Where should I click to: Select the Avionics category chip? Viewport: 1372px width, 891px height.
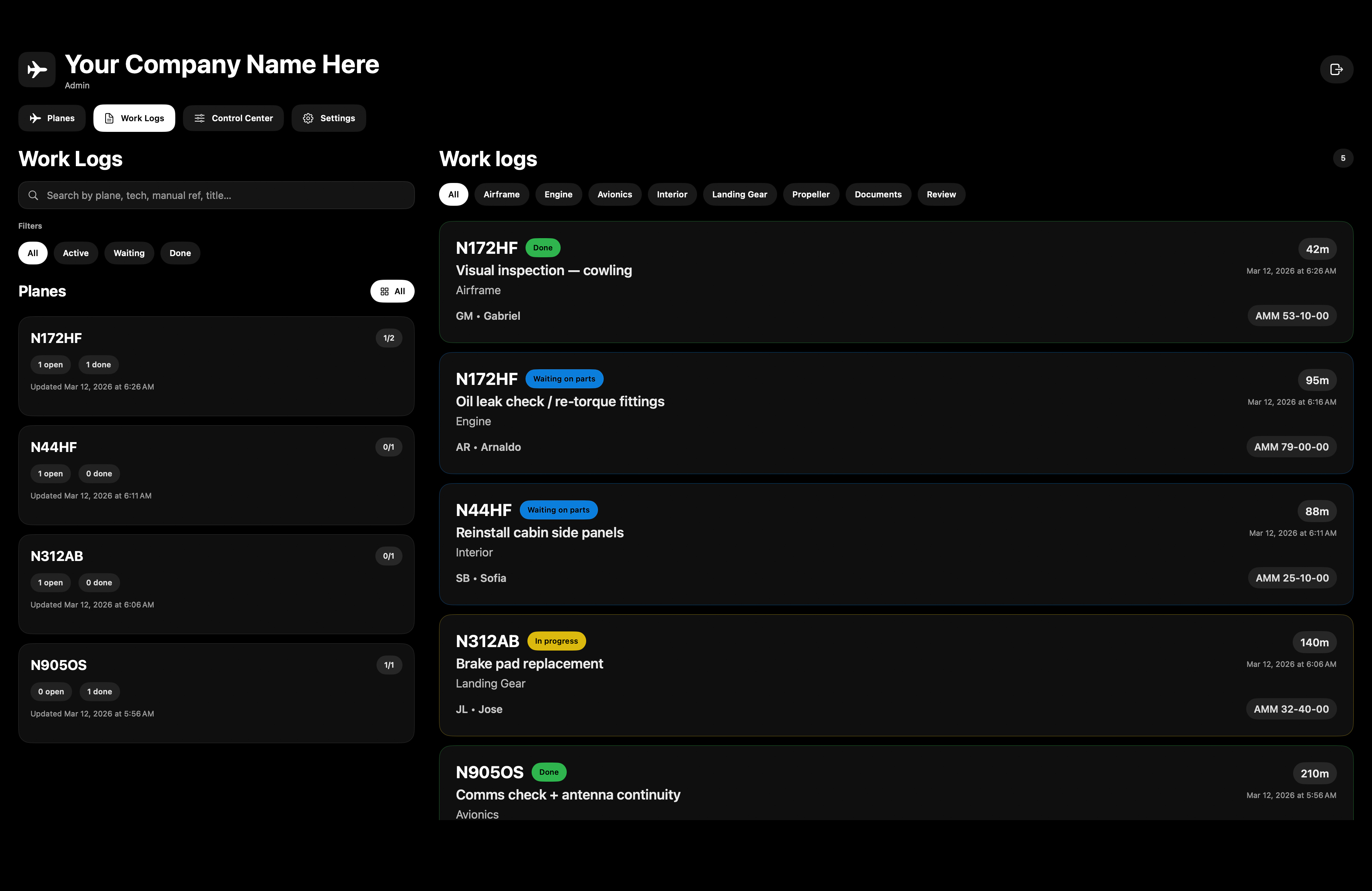click(614, 194)
